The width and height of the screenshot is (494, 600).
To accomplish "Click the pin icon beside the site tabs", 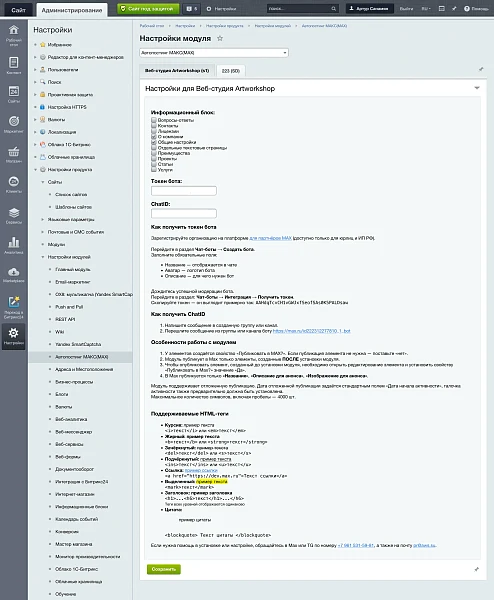I will click(x=481, y=69).
